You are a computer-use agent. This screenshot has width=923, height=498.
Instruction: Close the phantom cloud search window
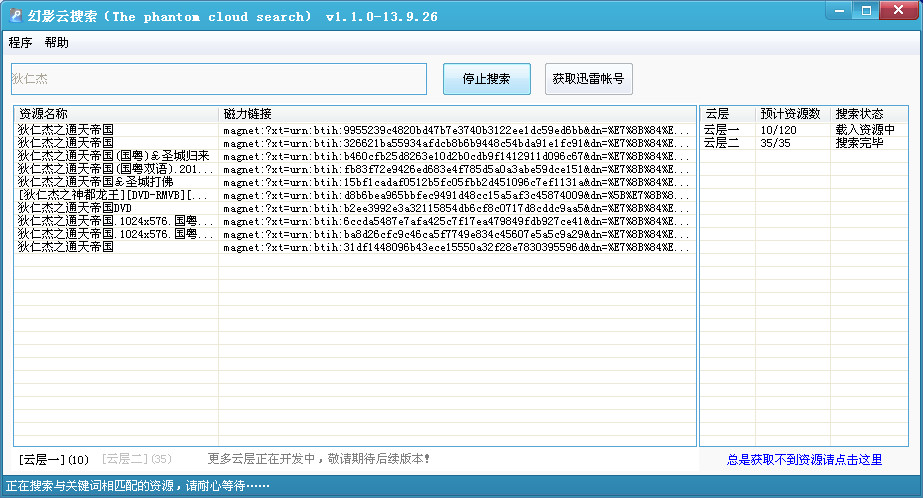click(898, 10)
